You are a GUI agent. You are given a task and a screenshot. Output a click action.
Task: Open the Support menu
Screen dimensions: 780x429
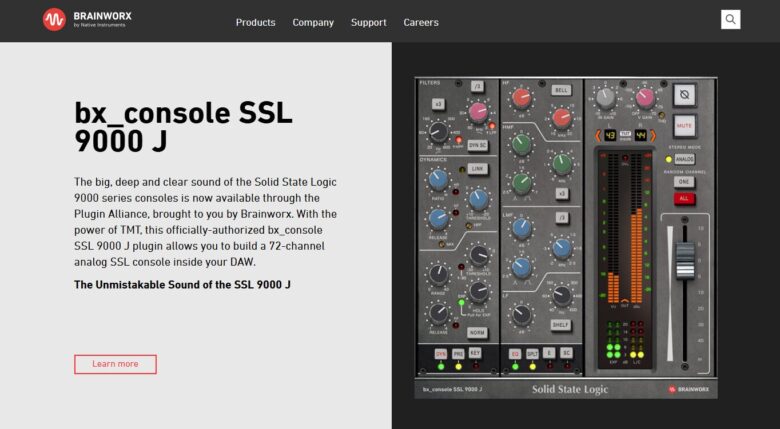tap(369, 22)
